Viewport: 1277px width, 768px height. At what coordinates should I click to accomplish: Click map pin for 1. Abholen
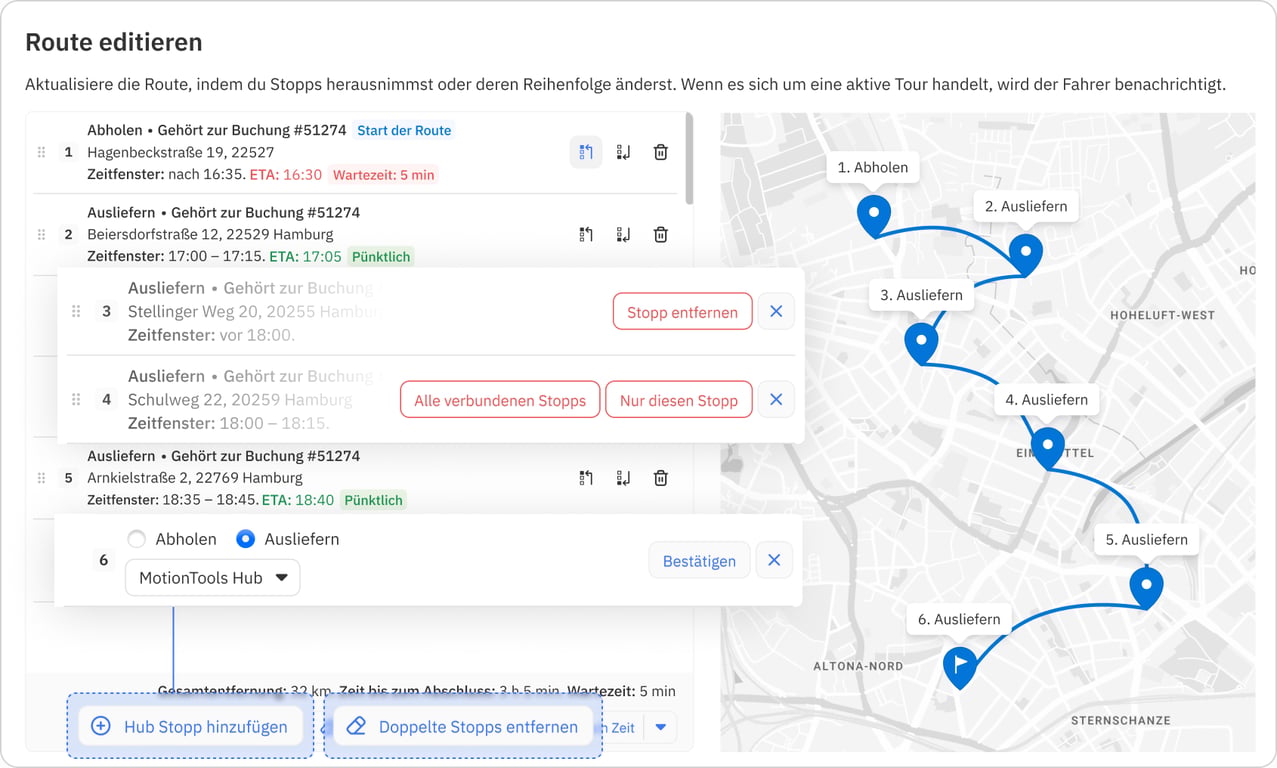tap(874, 216)
